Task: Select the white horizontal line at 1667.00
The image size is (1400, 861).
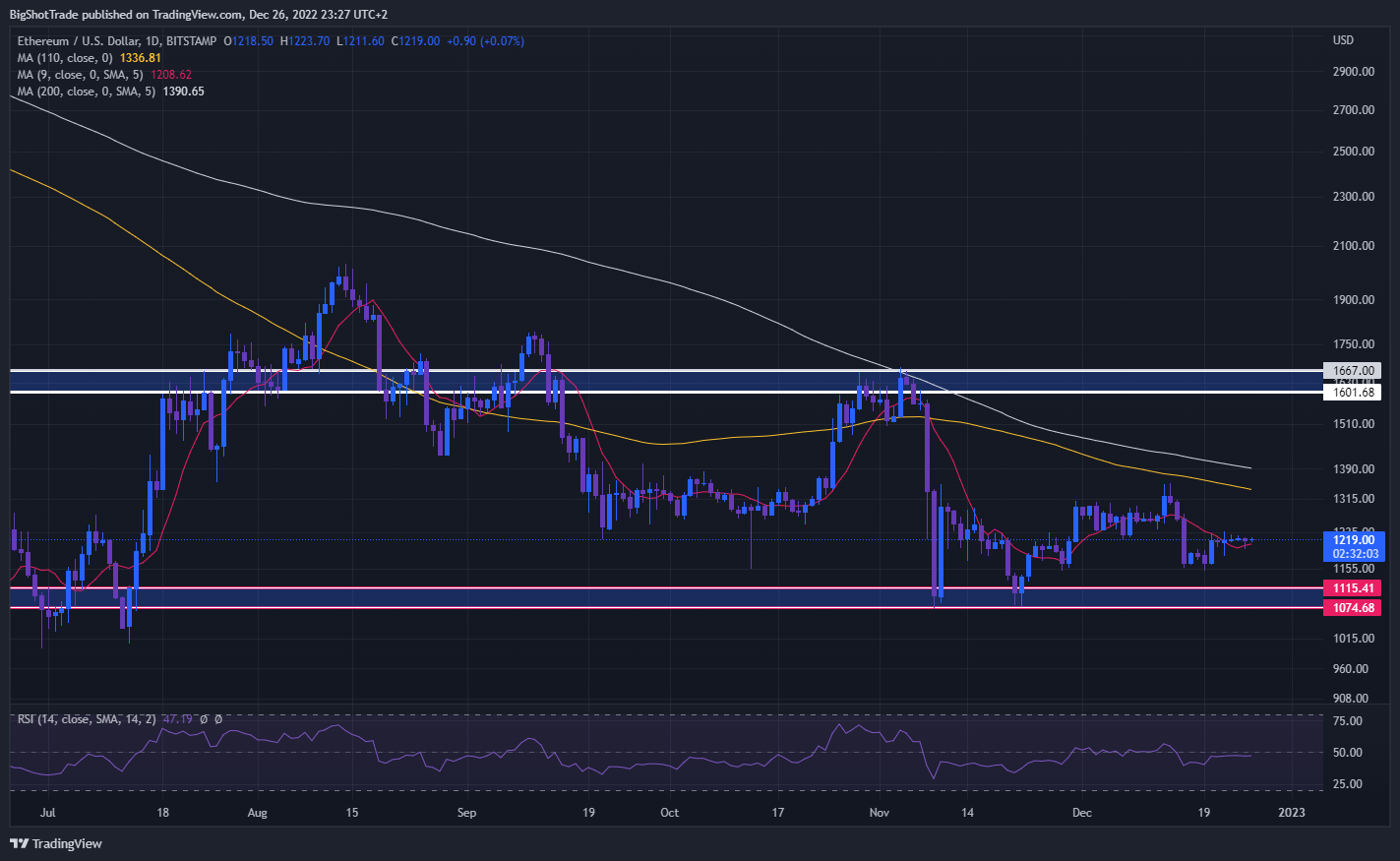Action: 665,371
